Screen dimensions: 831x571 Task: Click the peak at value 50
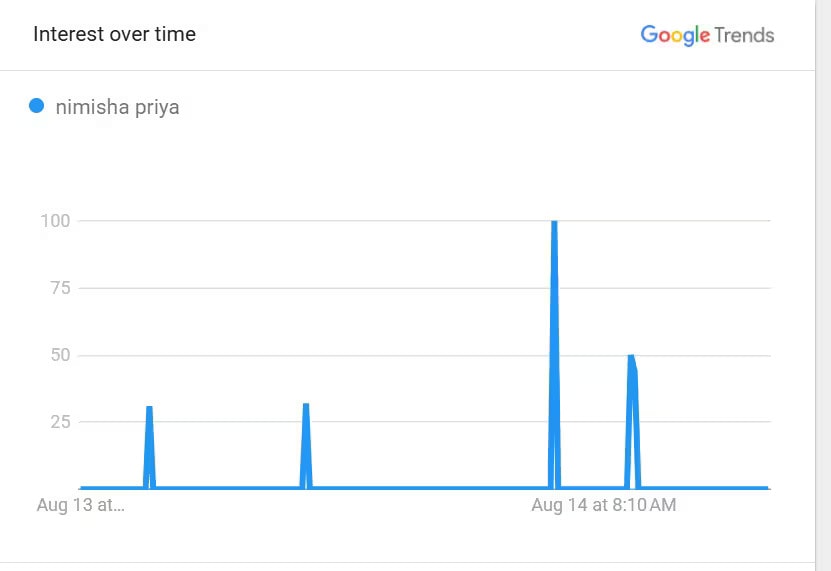pyautogui.click(x=631, y=358)
